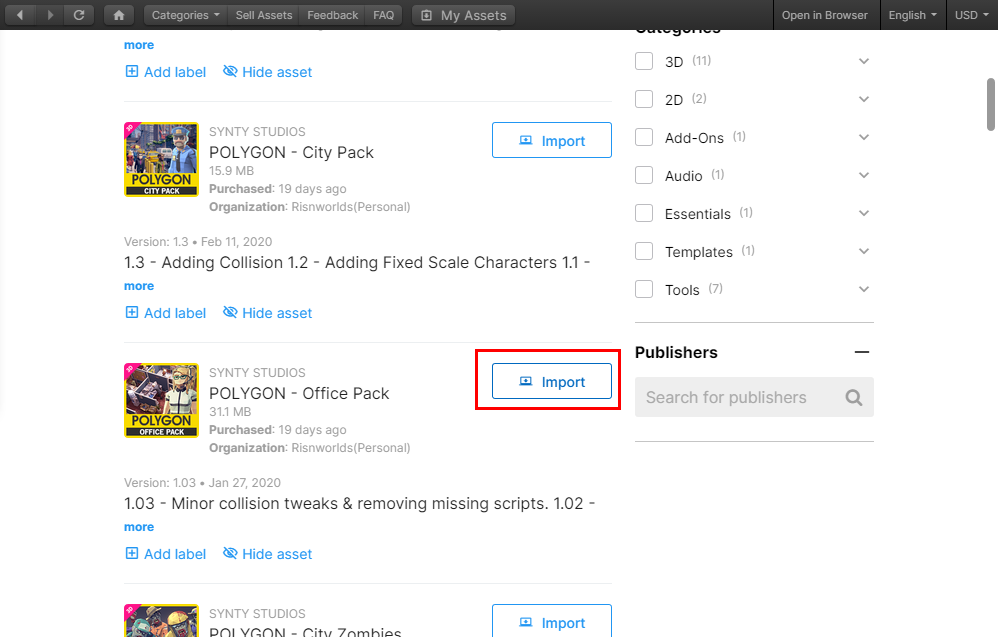Open Sell Assets in the top bar
The image size is (998, 637).
(x=264, y=15)
